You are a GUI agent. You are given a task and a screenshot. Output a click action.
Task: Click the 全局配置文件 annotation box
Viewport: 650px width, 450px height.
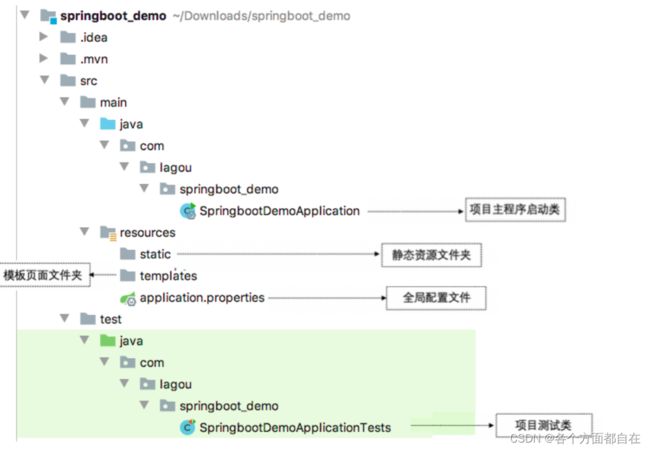[436, 297]
